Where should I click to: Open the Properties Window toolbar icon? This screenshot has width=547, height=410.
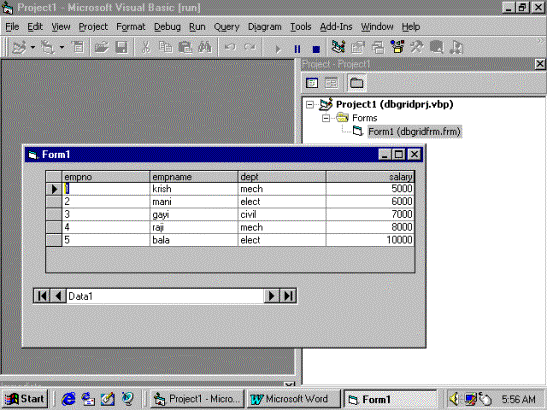(x=358, y=47)
